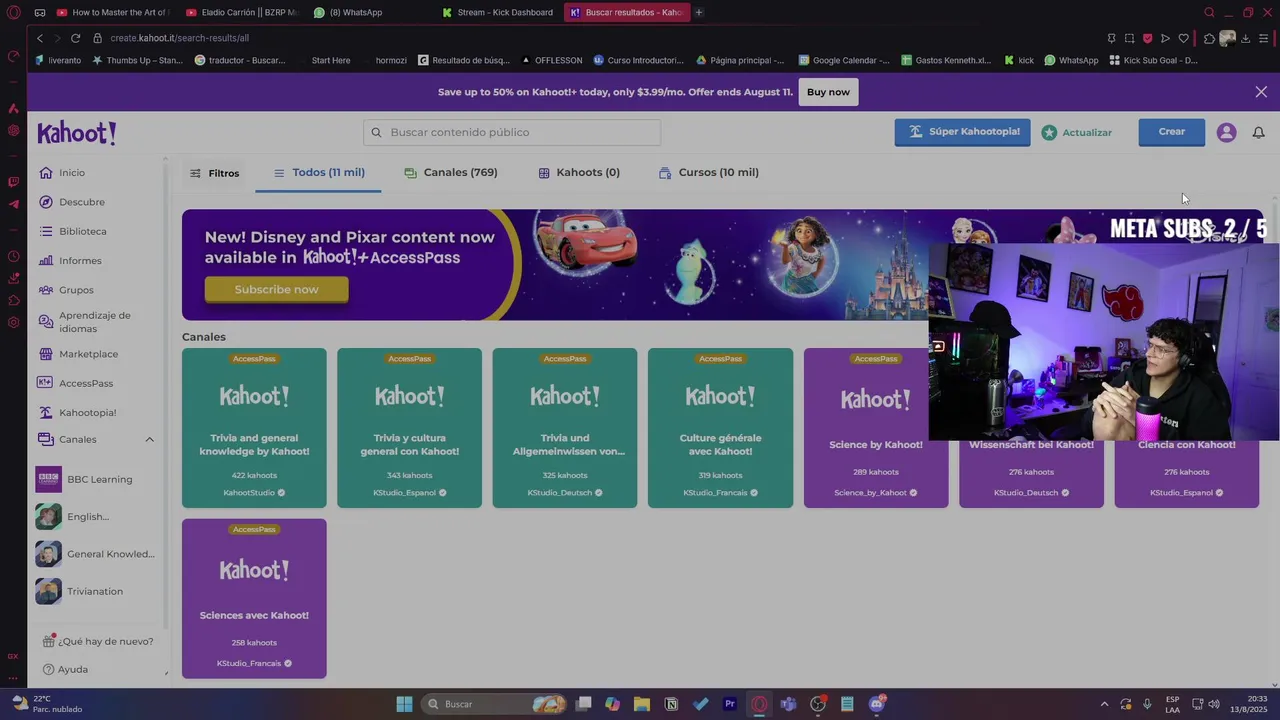This screenshot has width=1280, height=720.
Task: Switch to the Stream - Kick Dashboard tab
Action: 498,12
